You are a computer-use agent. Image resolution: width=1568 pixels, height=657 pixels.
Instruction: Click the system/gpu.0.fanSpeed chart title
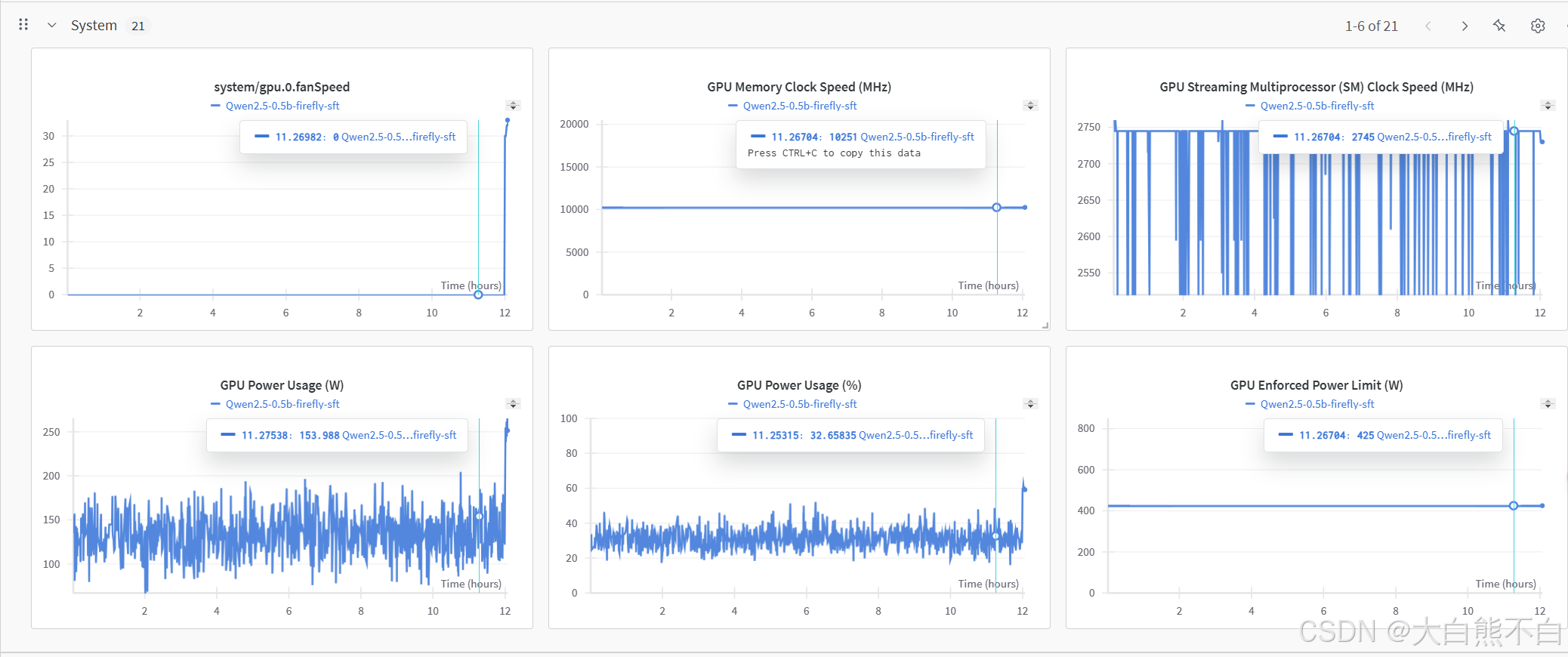point(282,87)
